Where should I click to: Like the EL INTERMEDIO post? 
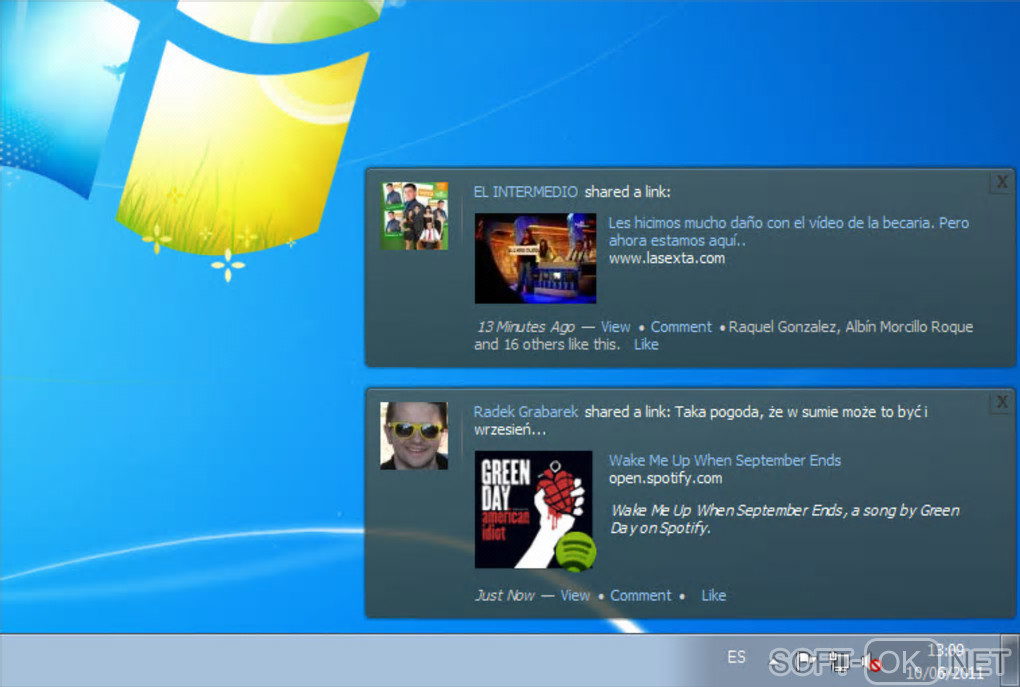(646, 344)
